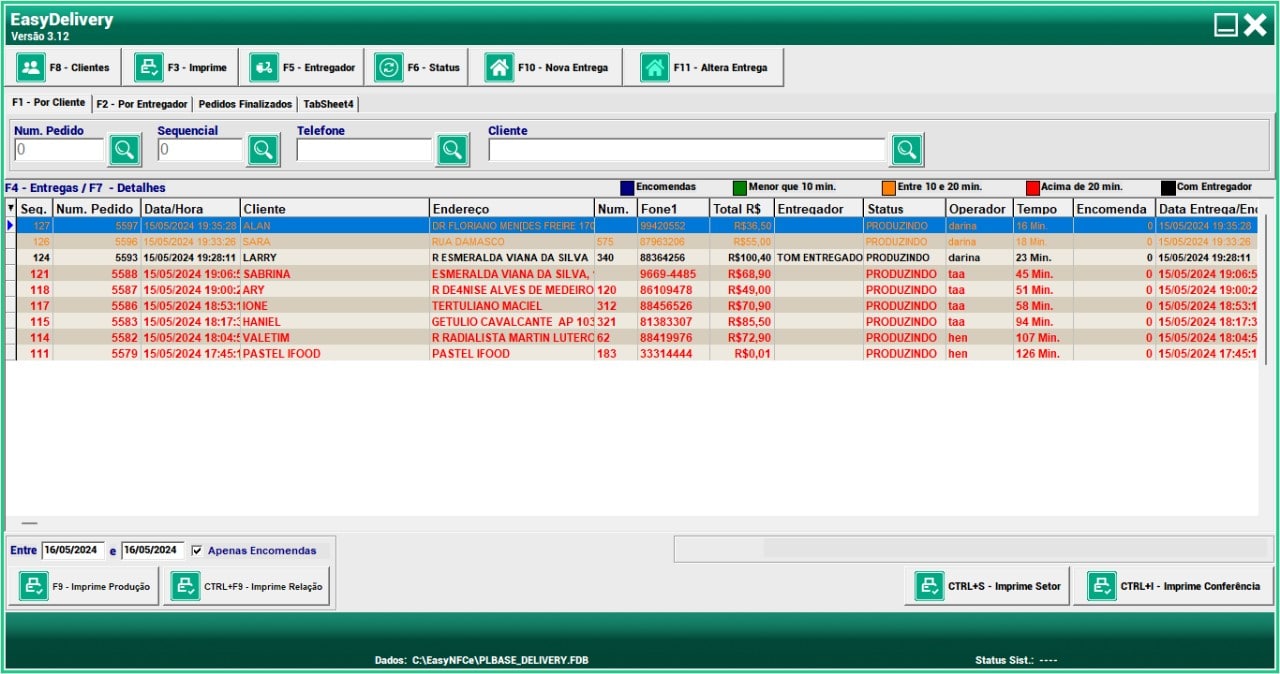Click the phone cell 33314444
The width and height of the screenshot is (1280, 674).
click(673, 353)
